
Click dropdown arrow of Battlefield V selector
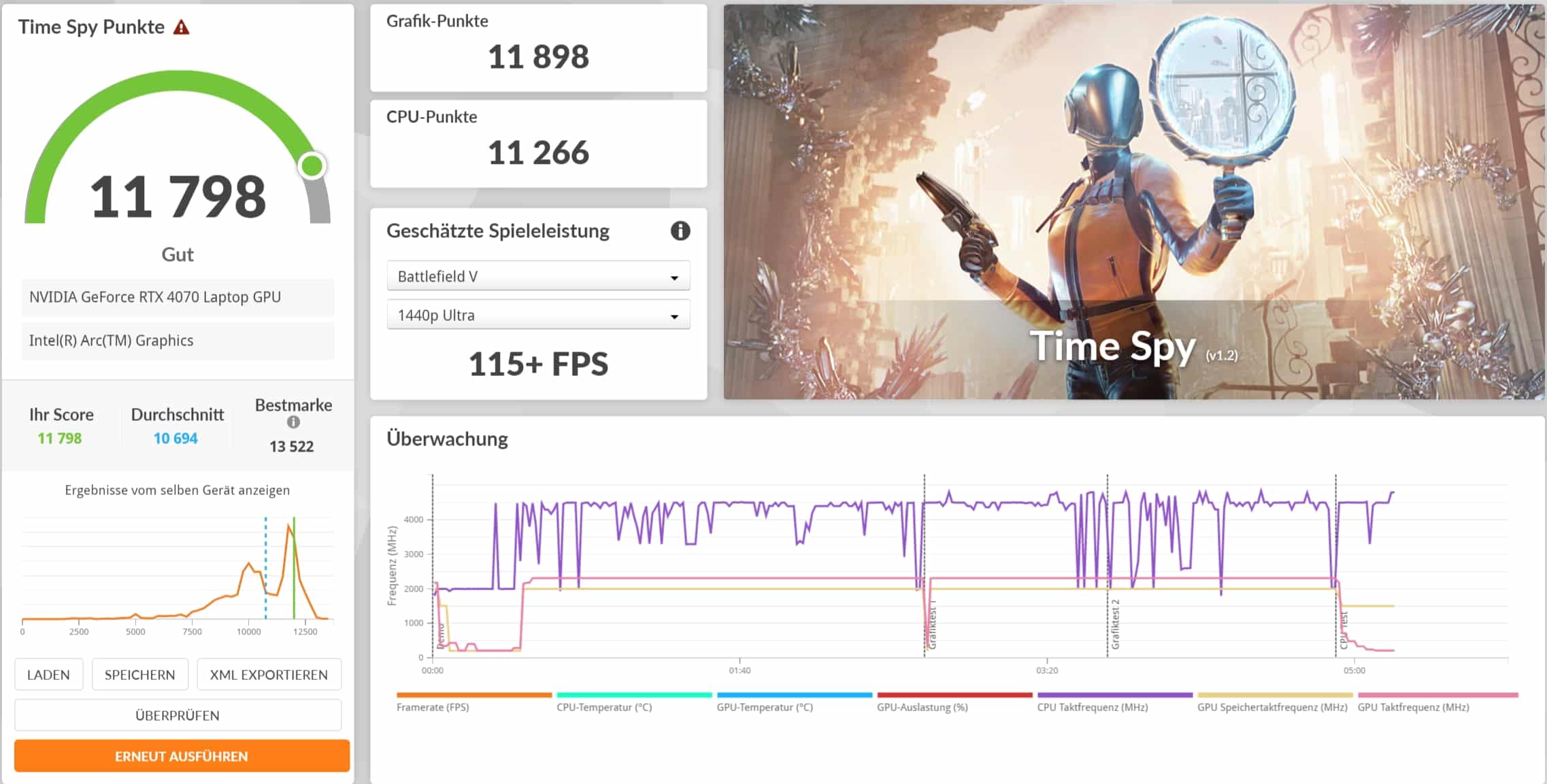tap(674, 277)
